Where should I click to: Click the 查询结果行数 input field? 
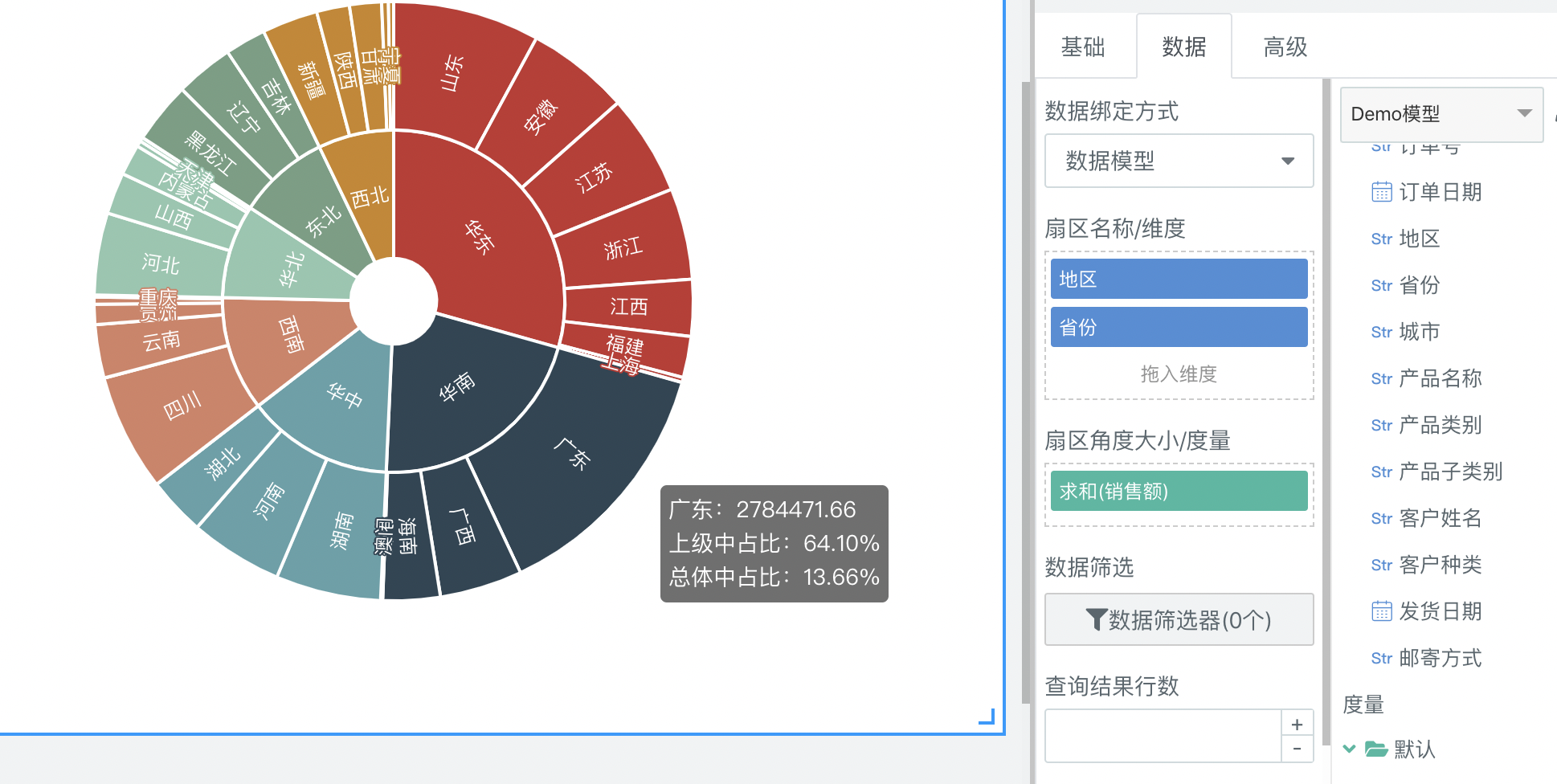1163,736
